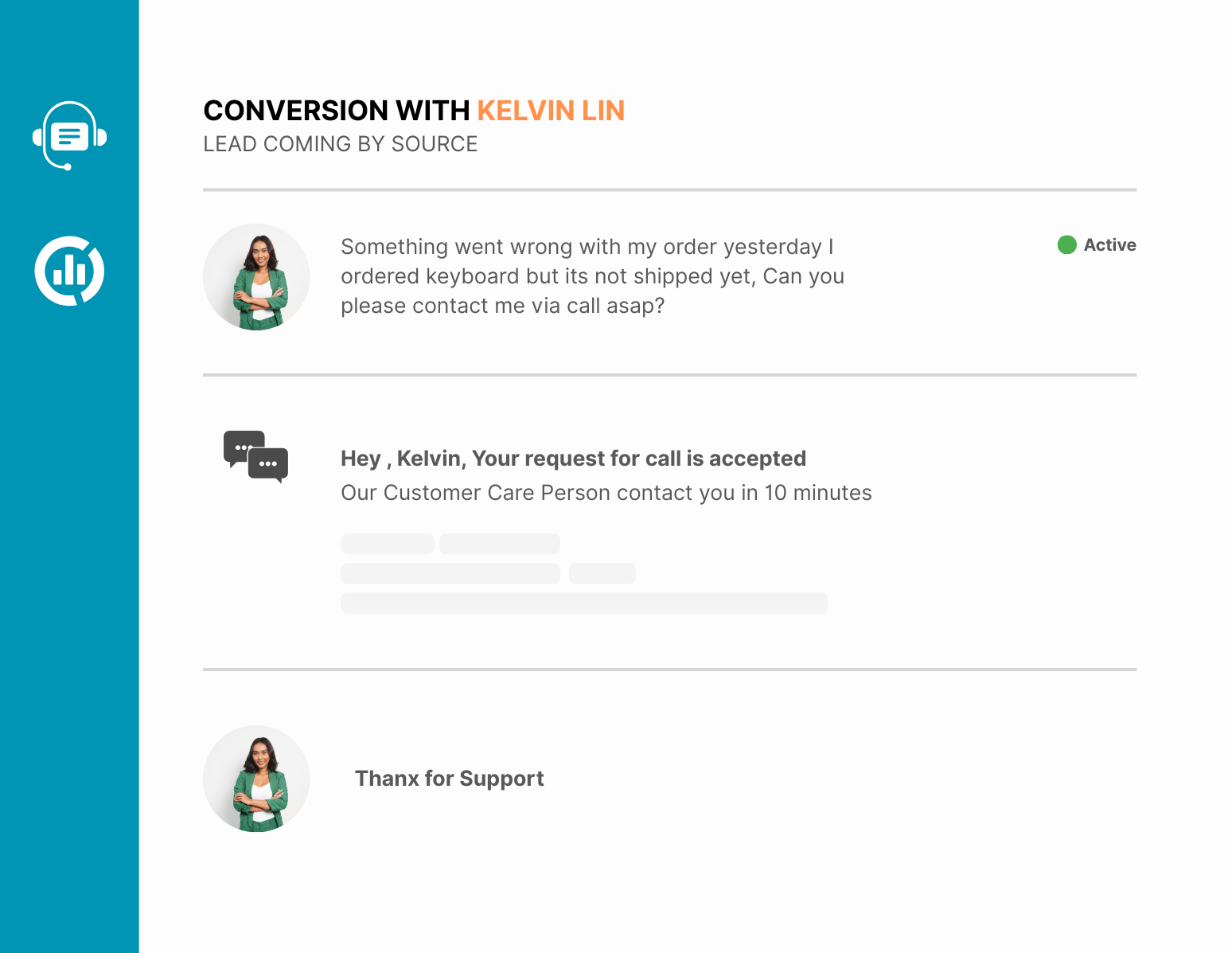Click the small placeholder bar in middle row
1232x953 pixels.
pyautogui.click(x=602, y=573)
